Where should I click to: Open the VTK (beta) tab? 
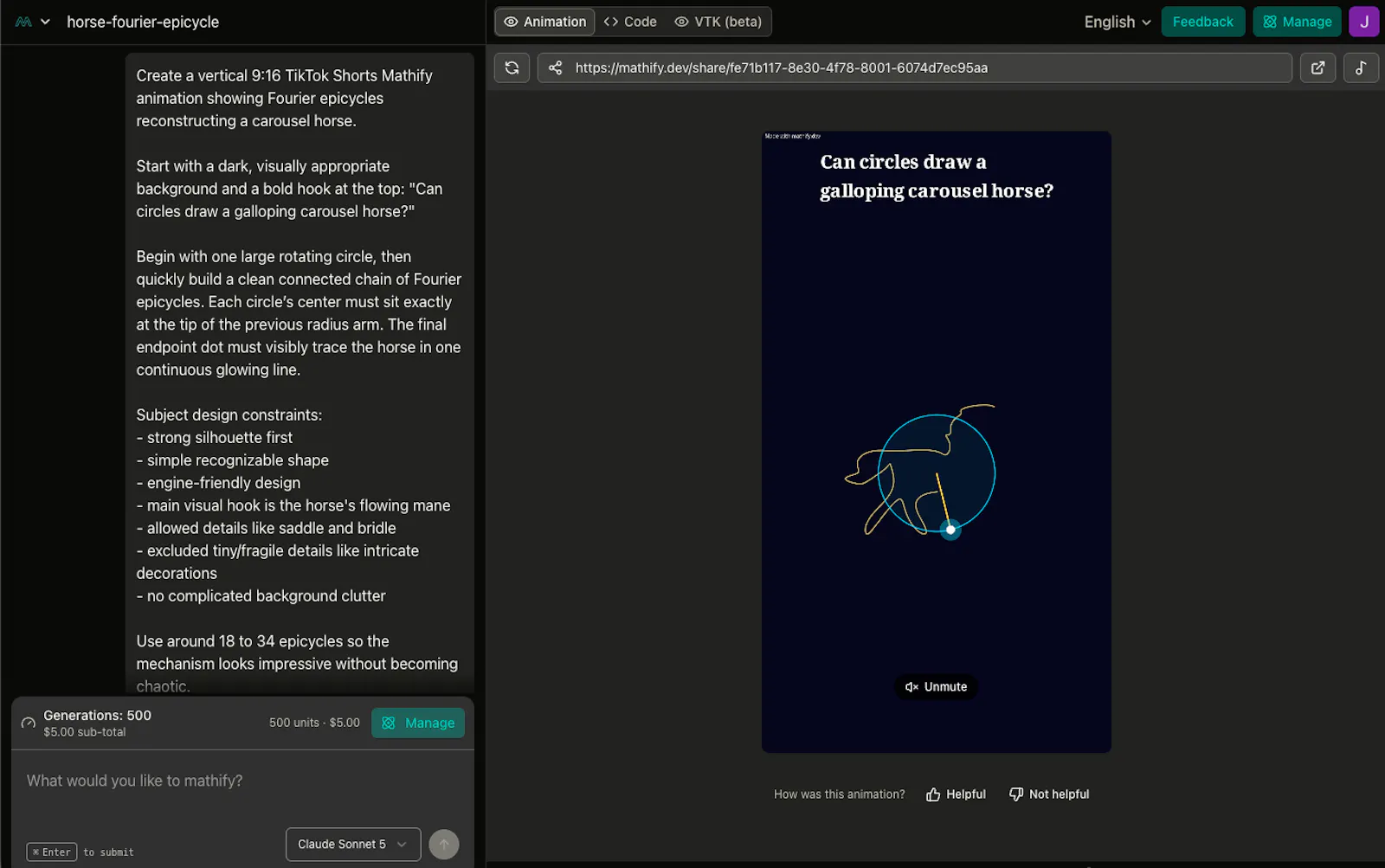pyautogui.click(x=718, y=22)
